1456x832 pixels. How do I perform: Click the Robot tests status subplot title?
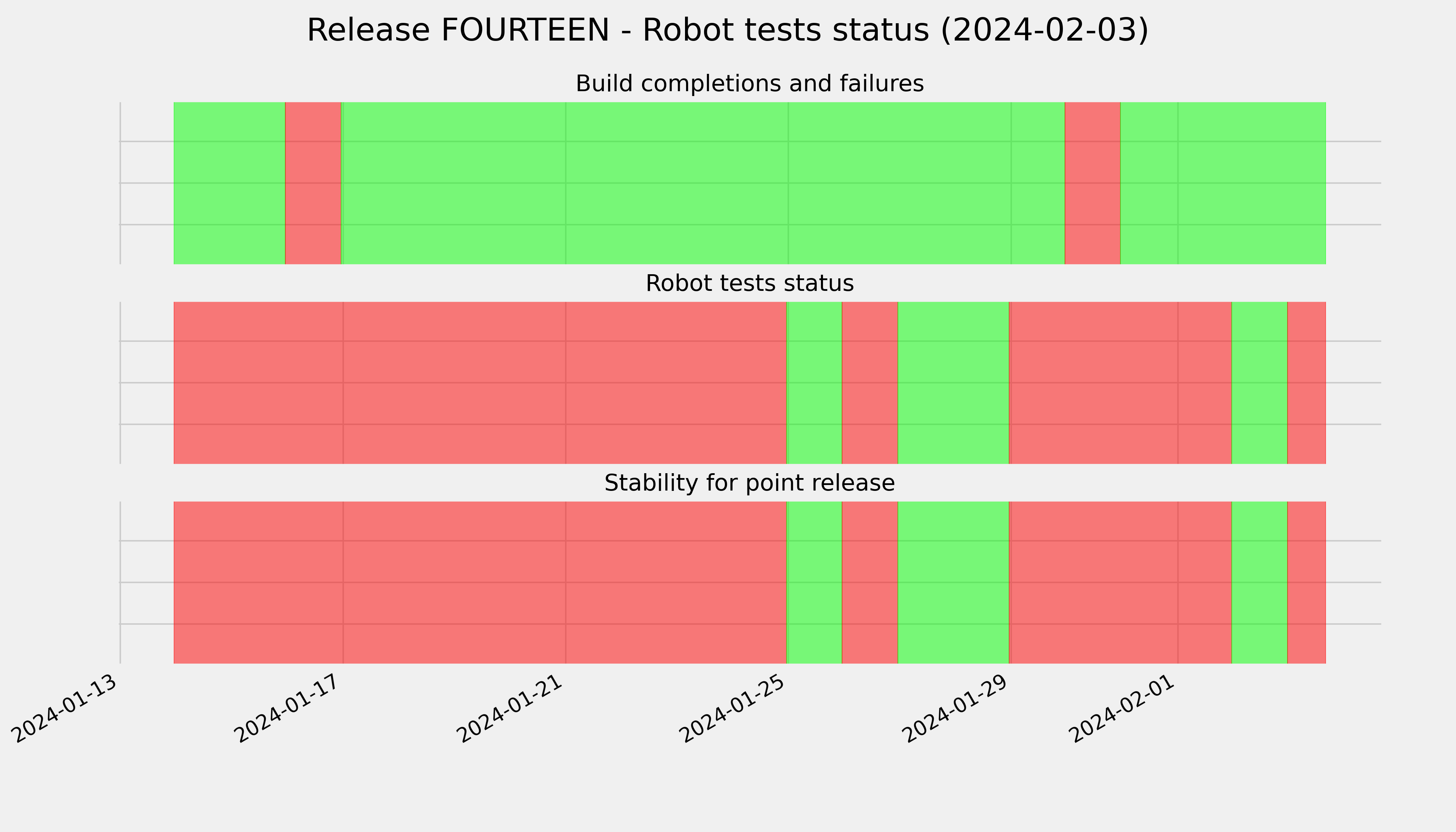749,284
